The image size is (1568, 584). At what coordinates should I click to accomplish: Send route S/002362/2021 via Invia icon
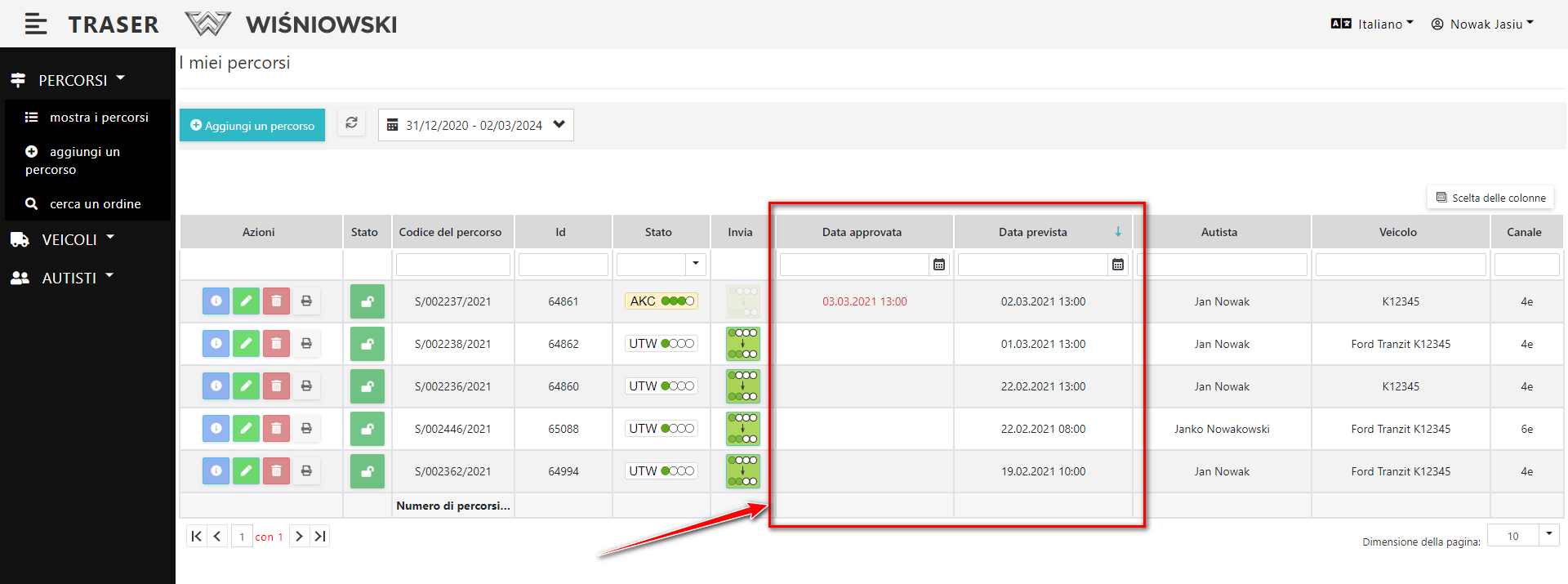point(742,471)
